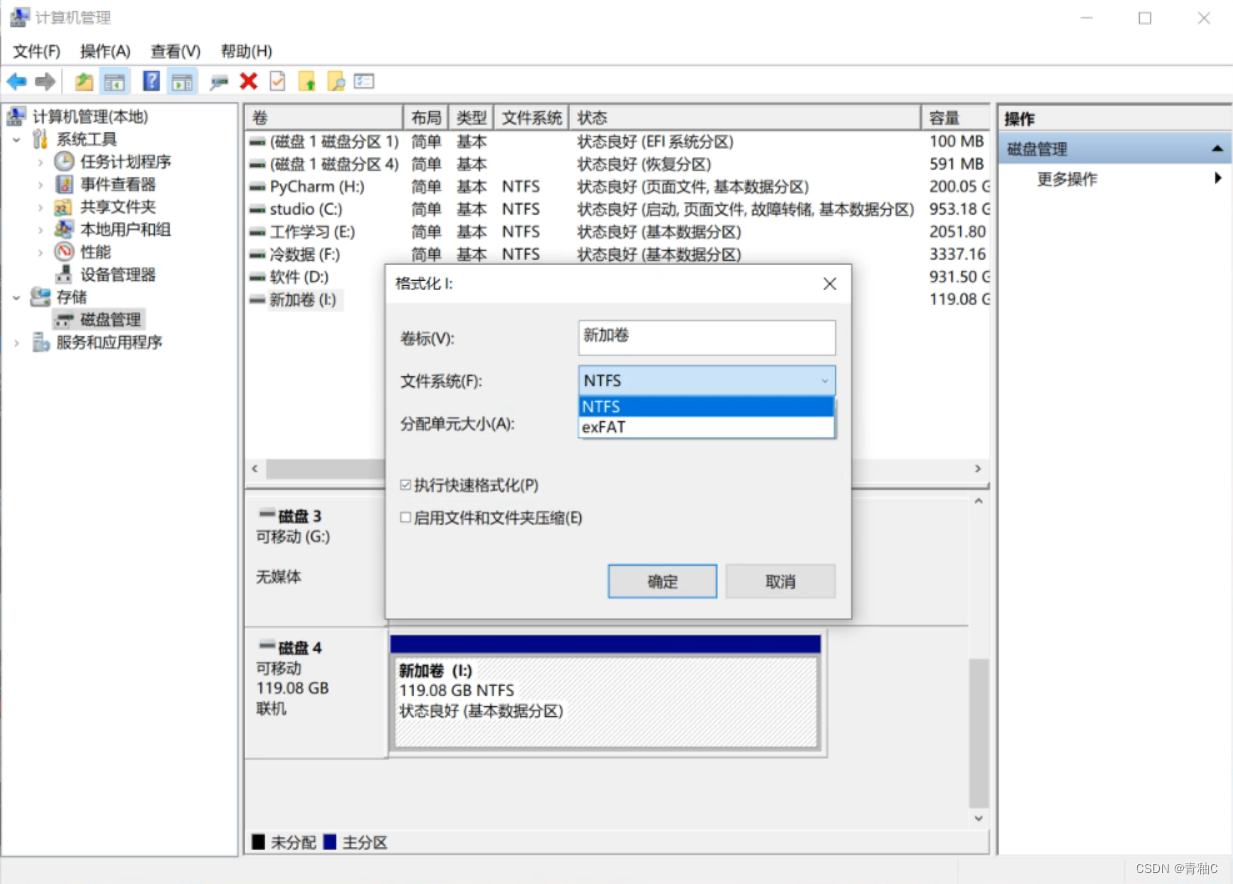1233x884 pixels.
Task: Sort by Capacity (容量) column header
Action: (x=956, y=117)
